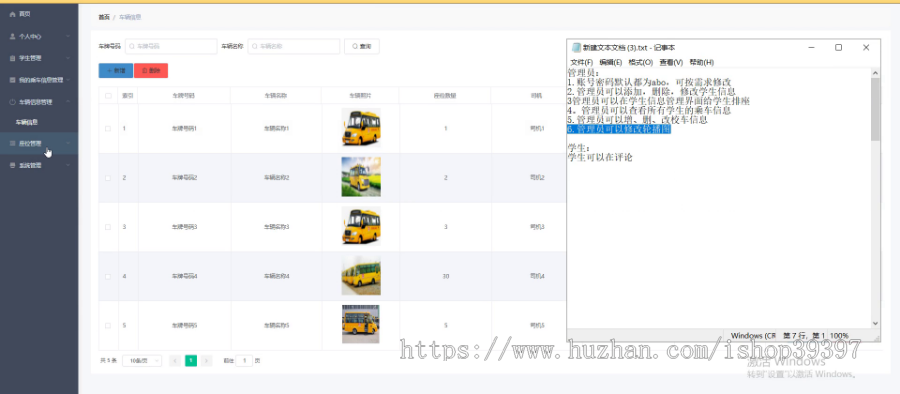Click the search icon inside 车辆名称 field
The height and width of the screenshot is (394, 900).
[x=255, y=47]
